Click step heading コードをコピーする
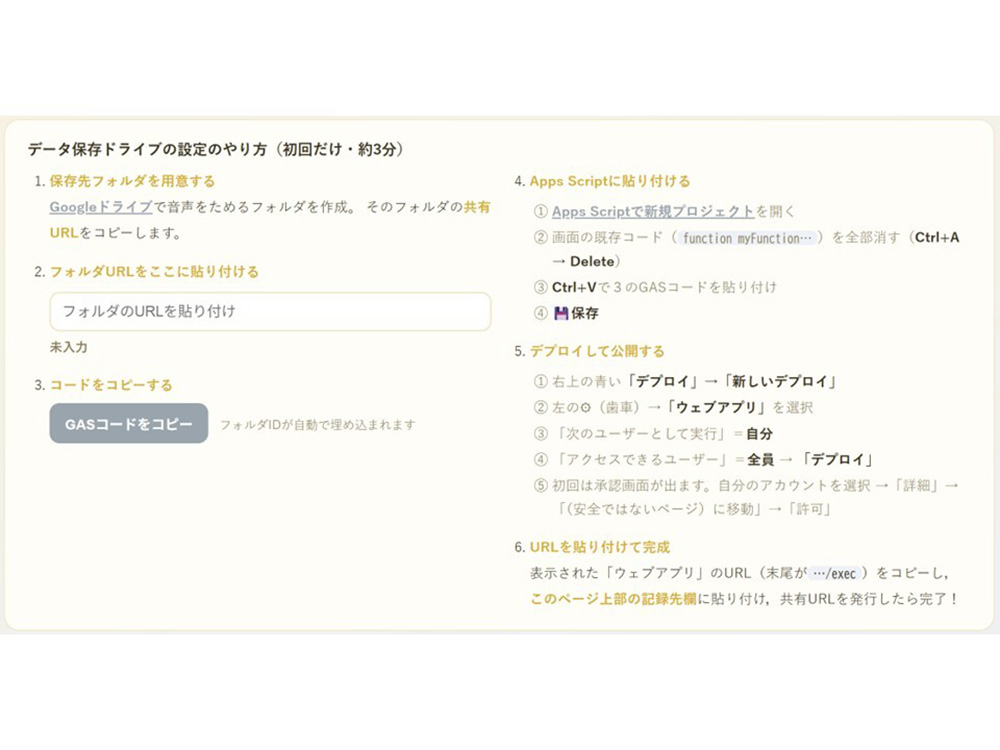This screenshot has height=750, width=1000. (111, 385)
